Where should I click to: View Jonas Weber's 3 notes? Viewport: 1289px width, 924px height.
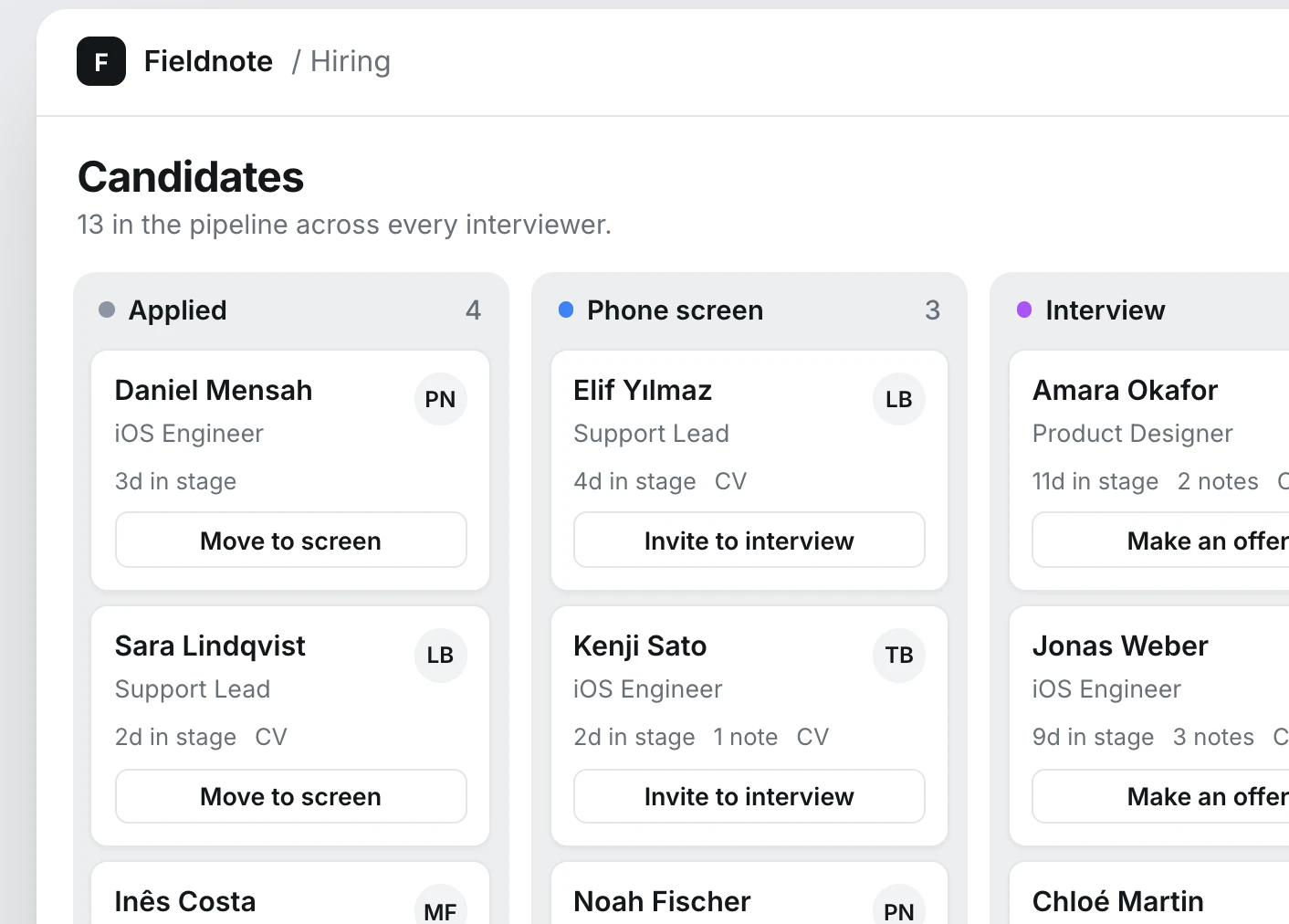click(x=1213, y=737)
